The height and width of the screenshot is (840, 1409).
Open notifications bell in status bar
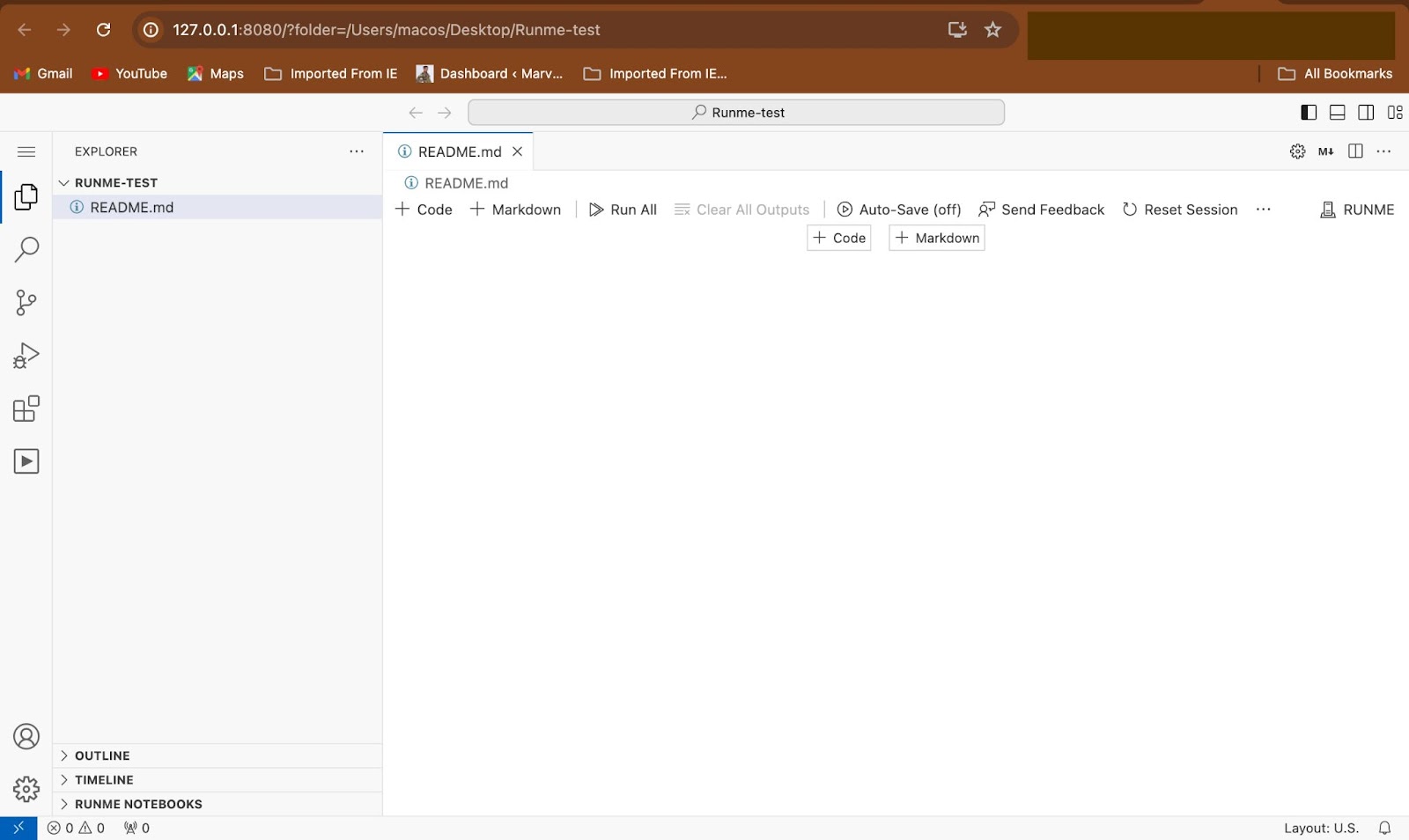coord(1384,828)
